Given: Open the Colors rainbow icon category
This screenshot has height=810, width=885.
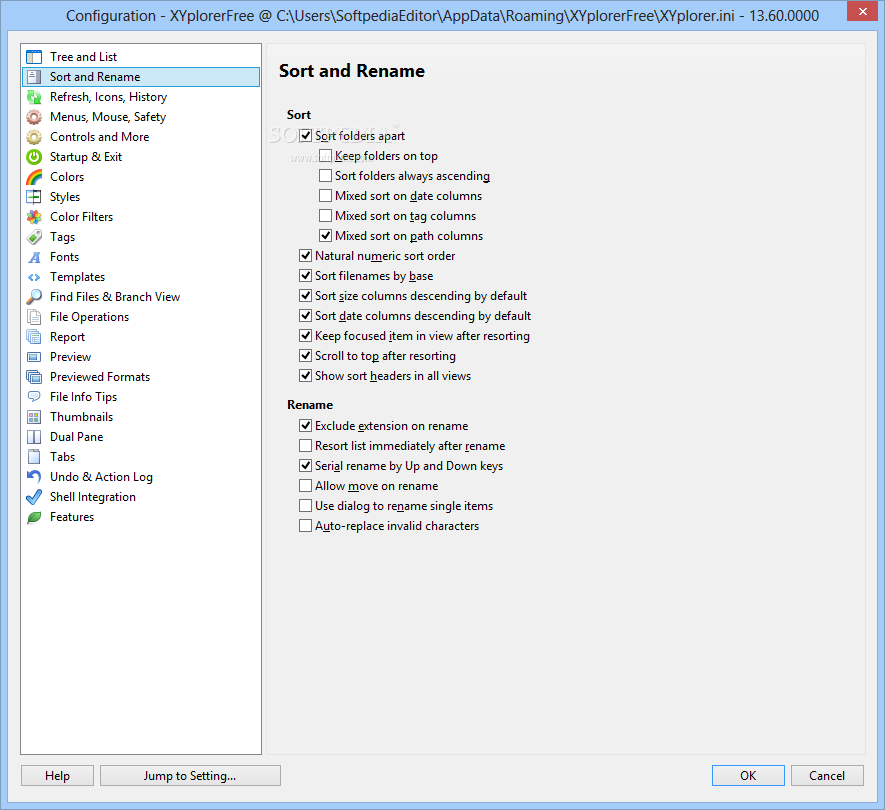Looking at the screenshot, I should [x=34, y=177].
